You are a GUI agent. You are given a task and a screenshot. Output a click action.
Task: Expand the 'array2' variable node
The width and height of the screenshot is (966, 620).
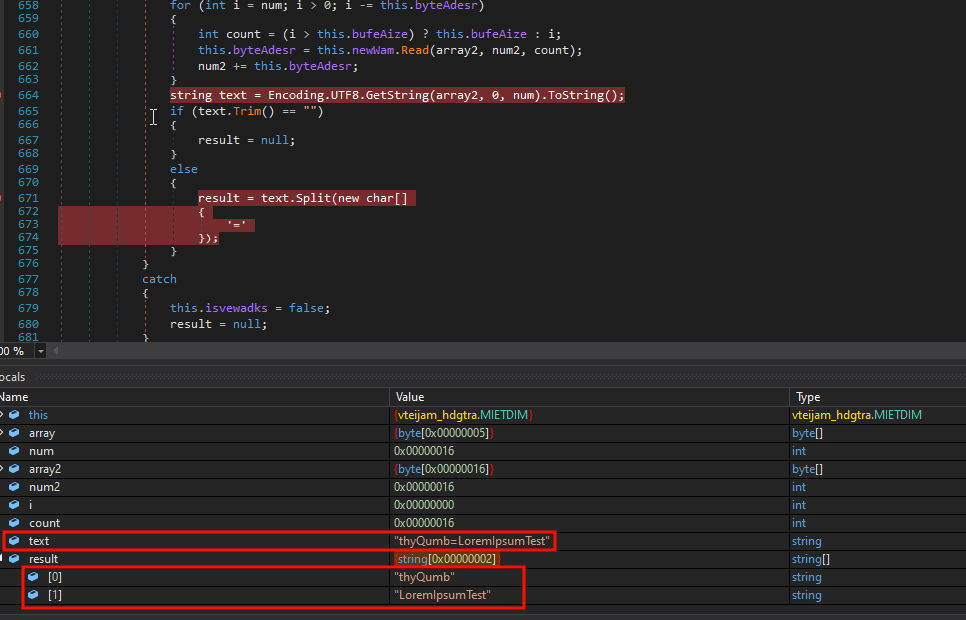pos(2,469)
